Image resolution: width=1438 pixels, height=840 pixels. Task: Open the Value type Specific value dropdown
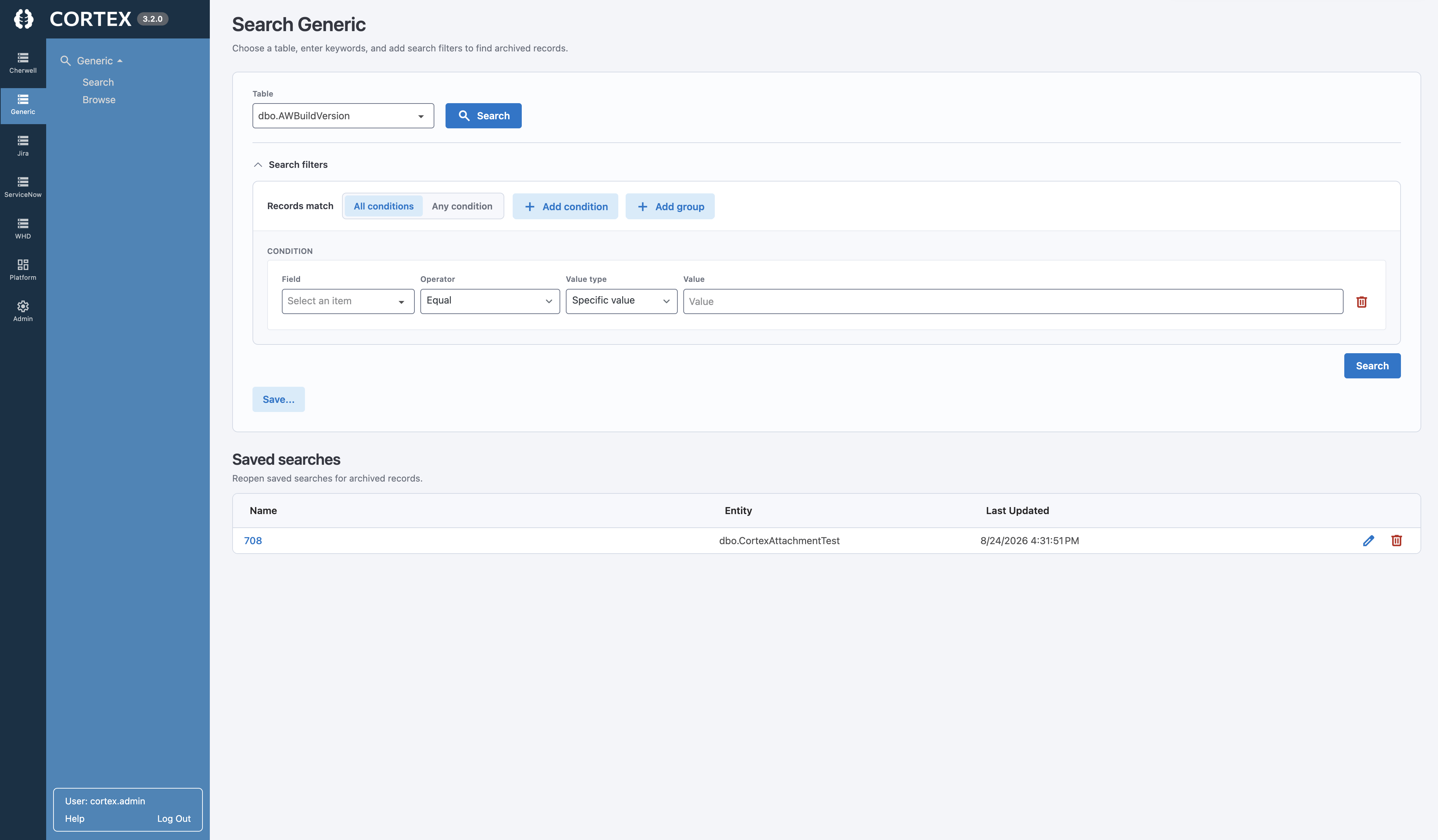[621, 301]
